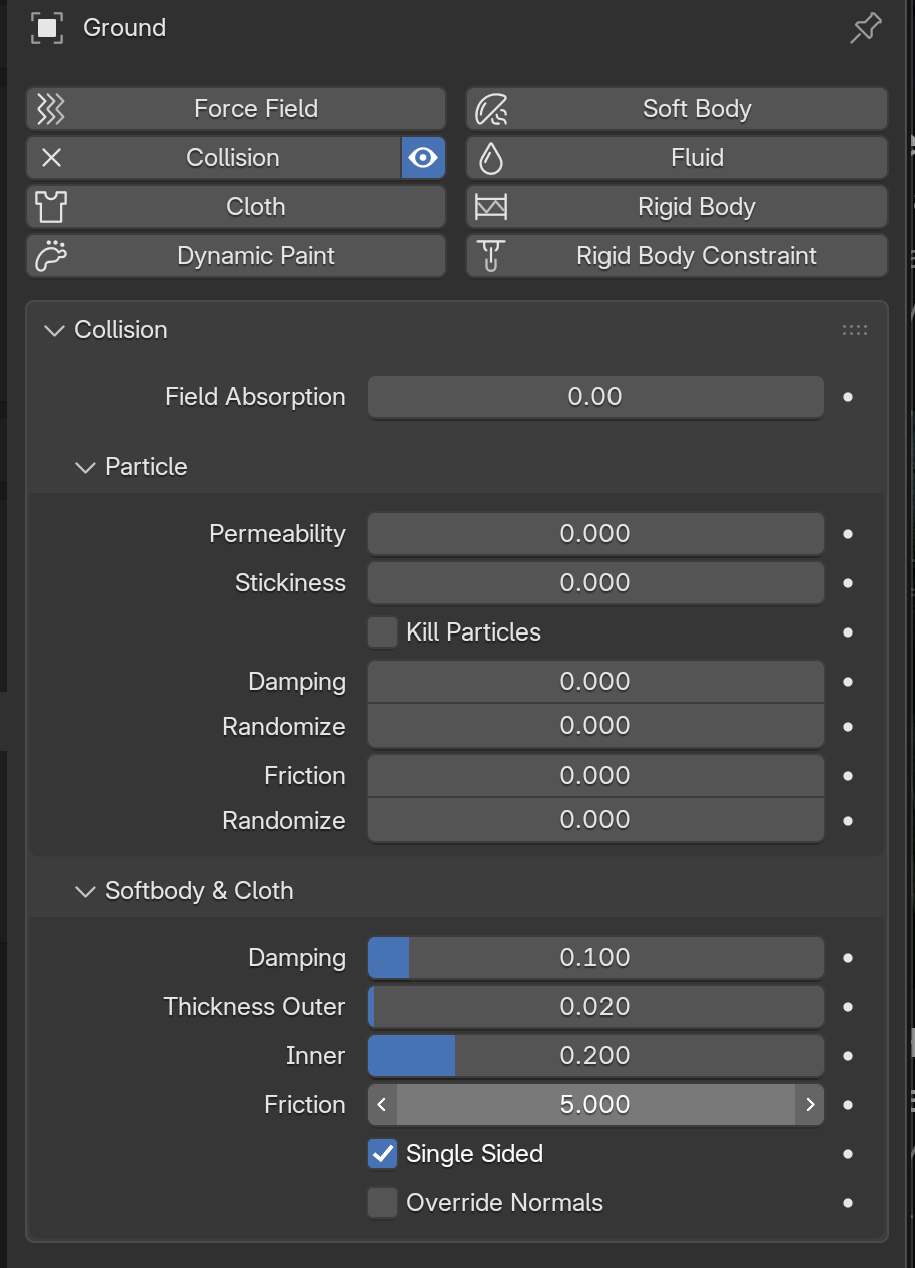
Task: Click the Randomize field under Particle Damping
Action: tap(596, 726)
